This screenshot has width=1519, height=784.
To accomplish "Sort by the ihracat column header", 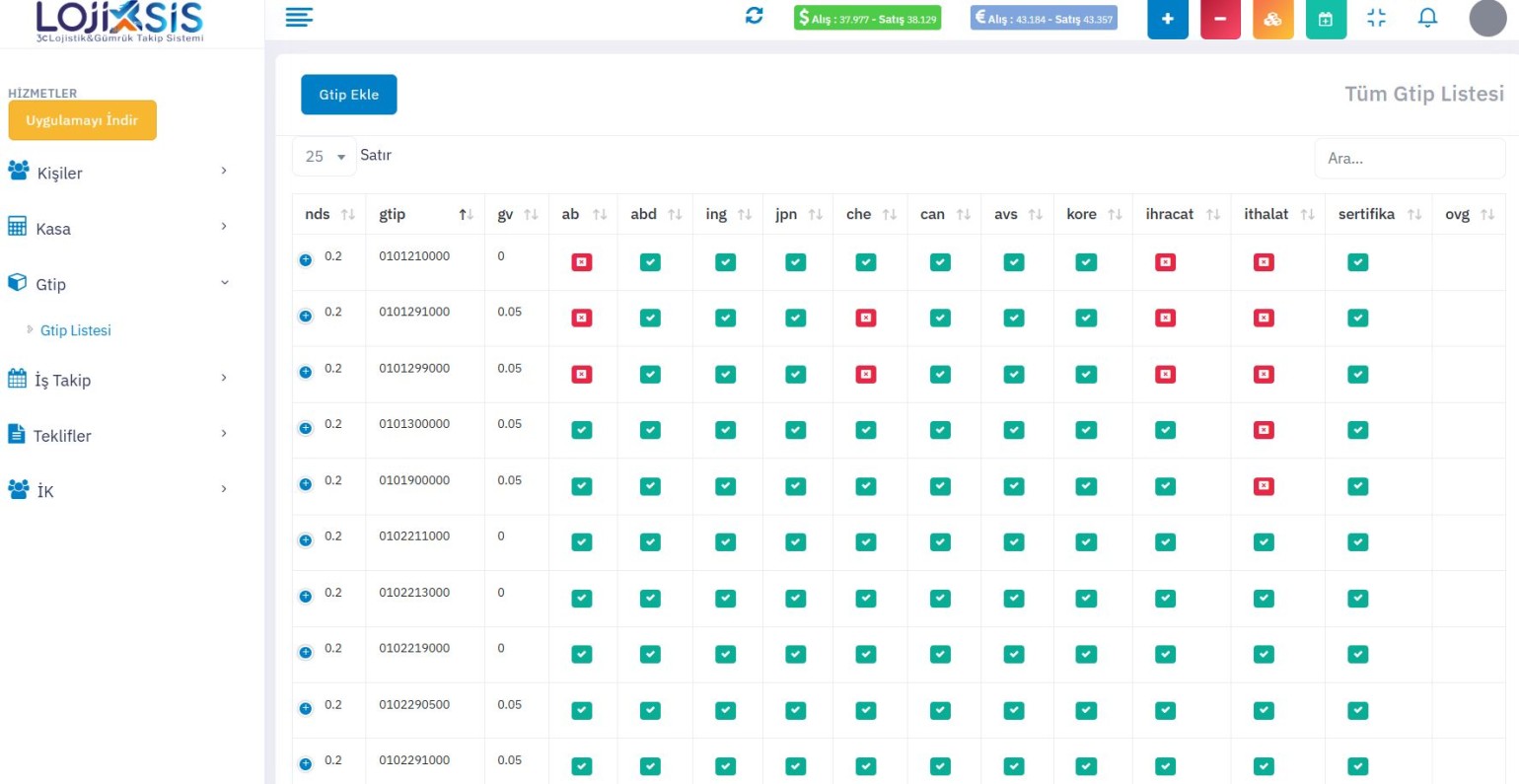I will click(1183, 214).
